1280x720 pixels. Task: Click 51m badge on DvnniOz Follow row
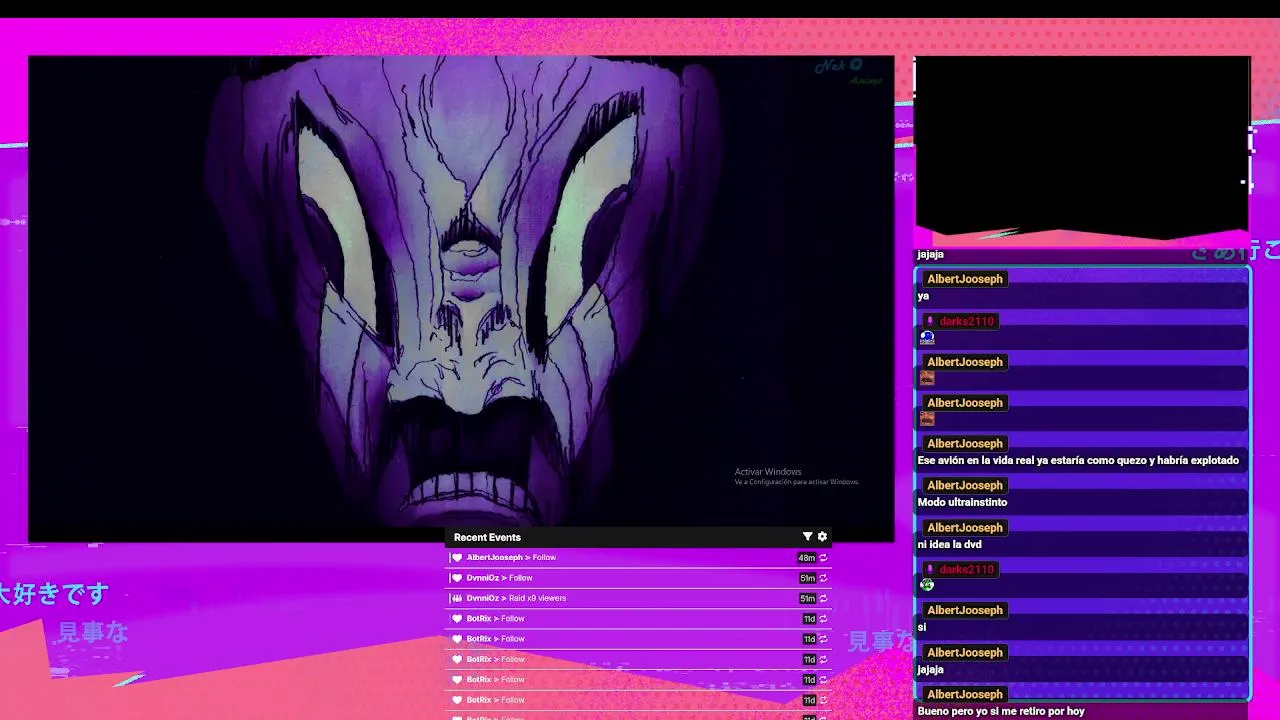coord(807,578)
